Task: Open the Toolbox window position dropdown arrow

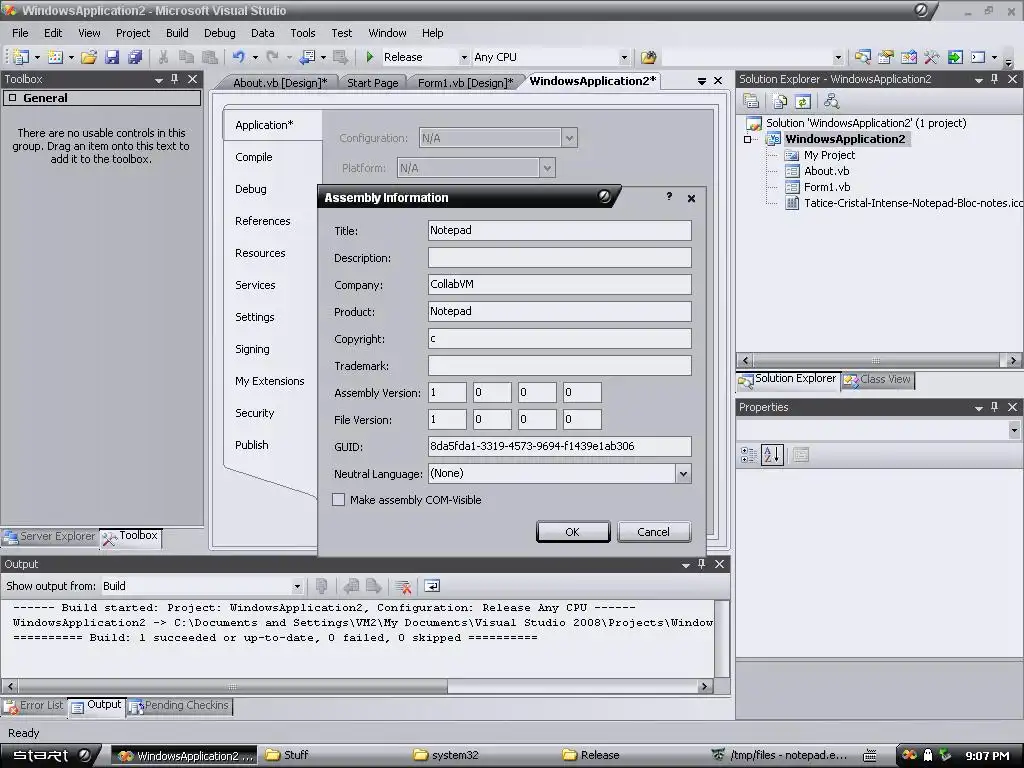Action: point(159,80)
